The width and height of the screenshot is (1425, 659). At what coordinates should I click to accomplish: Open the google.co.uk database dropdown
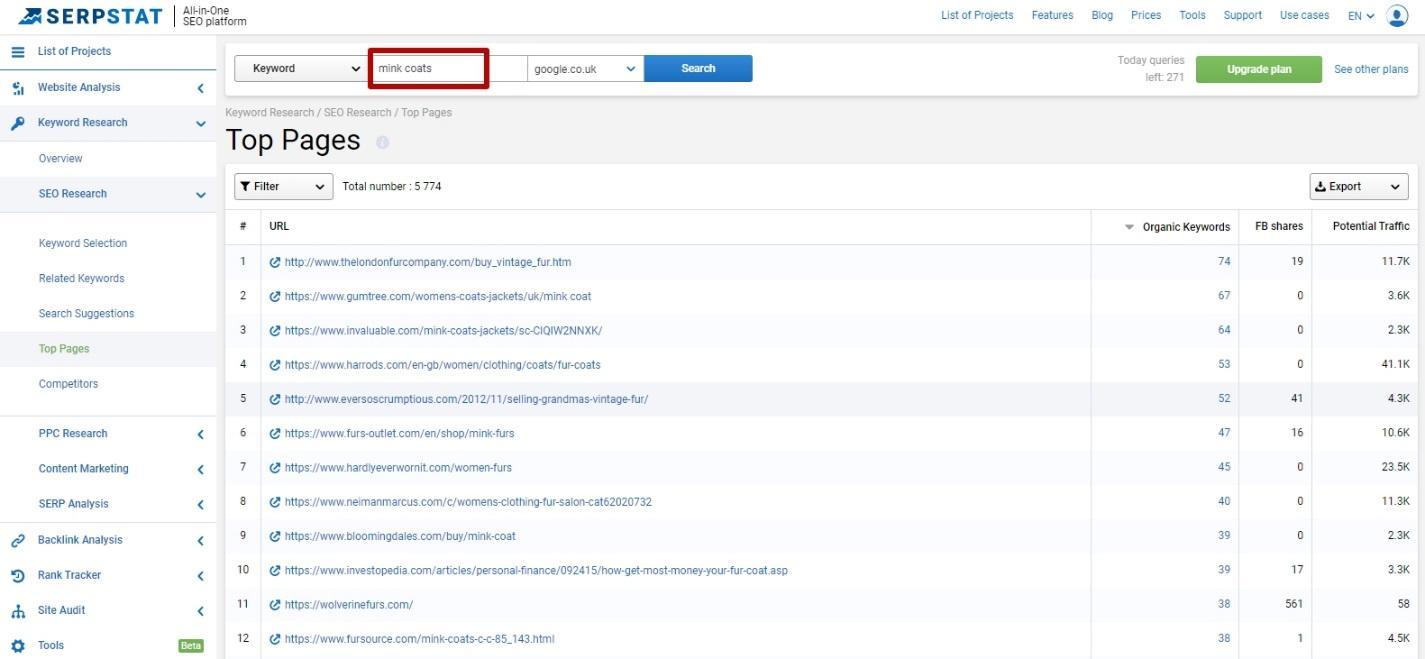(x=585, y=69)
